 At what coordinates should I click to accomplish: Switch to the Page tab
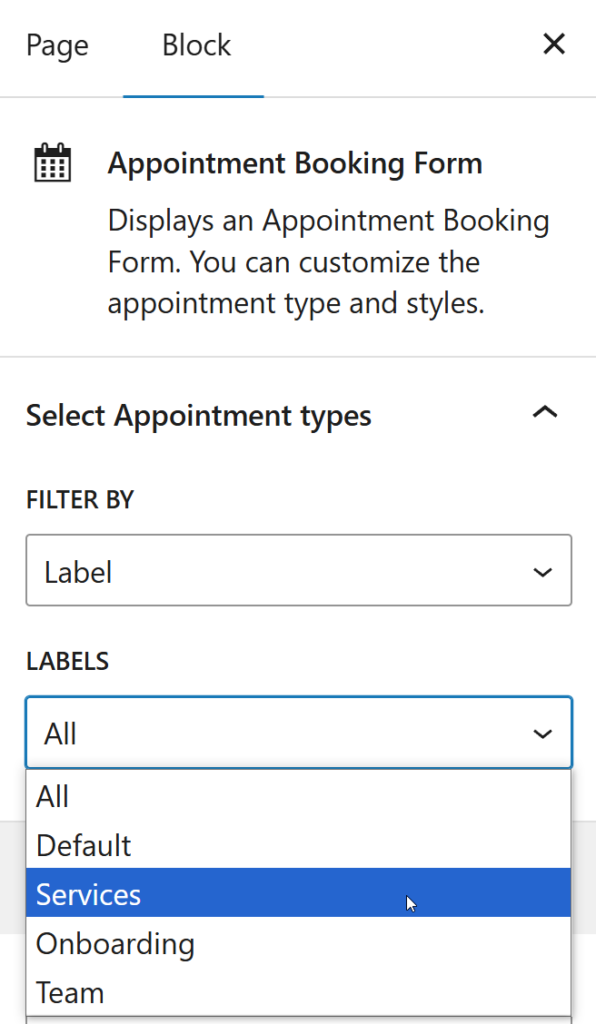[57, 45]
